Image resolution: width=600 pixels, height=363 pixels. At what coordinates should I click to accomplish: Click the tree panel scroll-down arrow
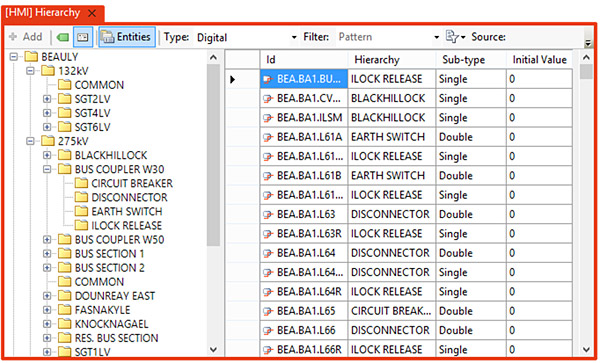[214, 350]
